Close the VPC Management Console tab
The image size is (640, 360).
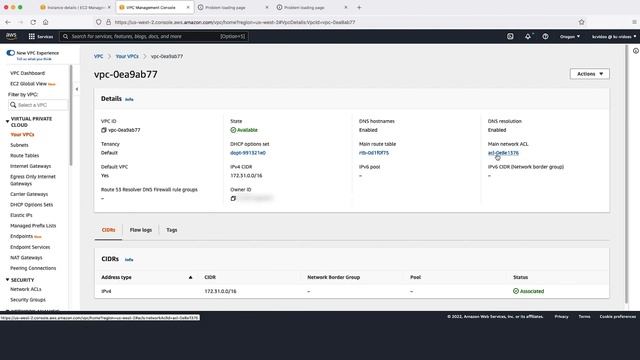coord(188,7)
